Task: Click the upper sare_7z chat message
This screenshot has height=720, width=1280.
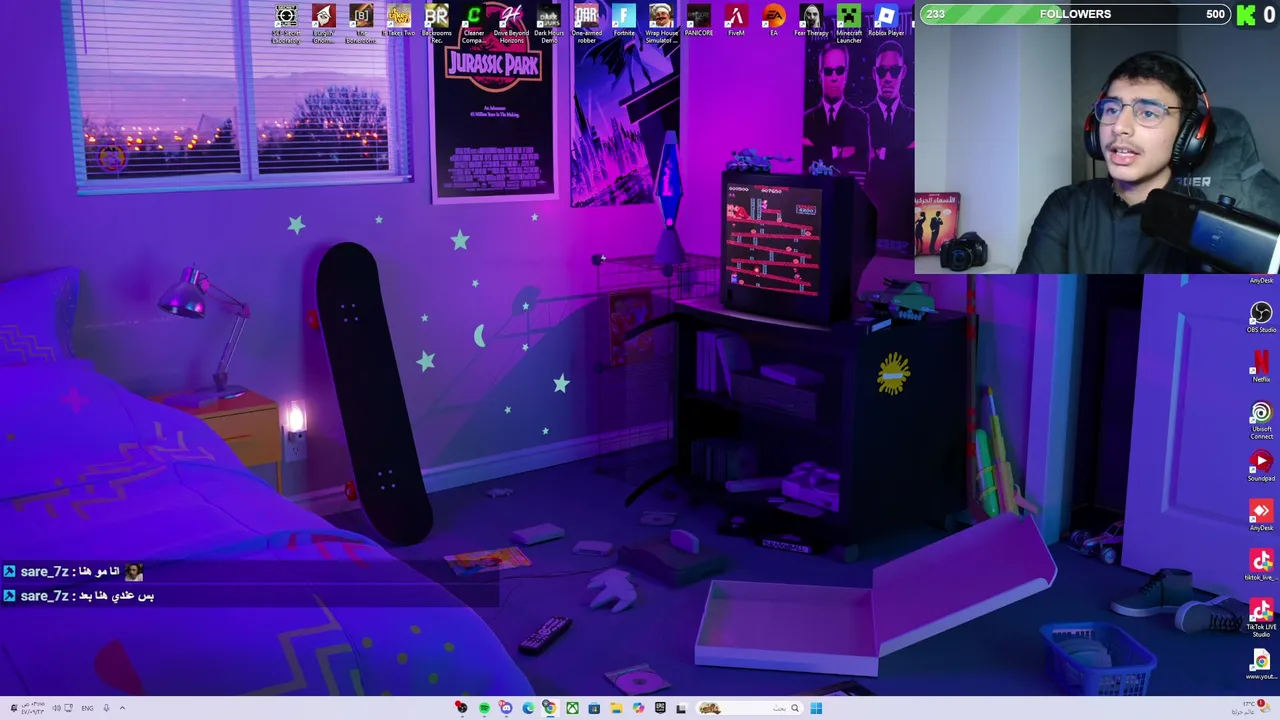Action: point(73,571)
